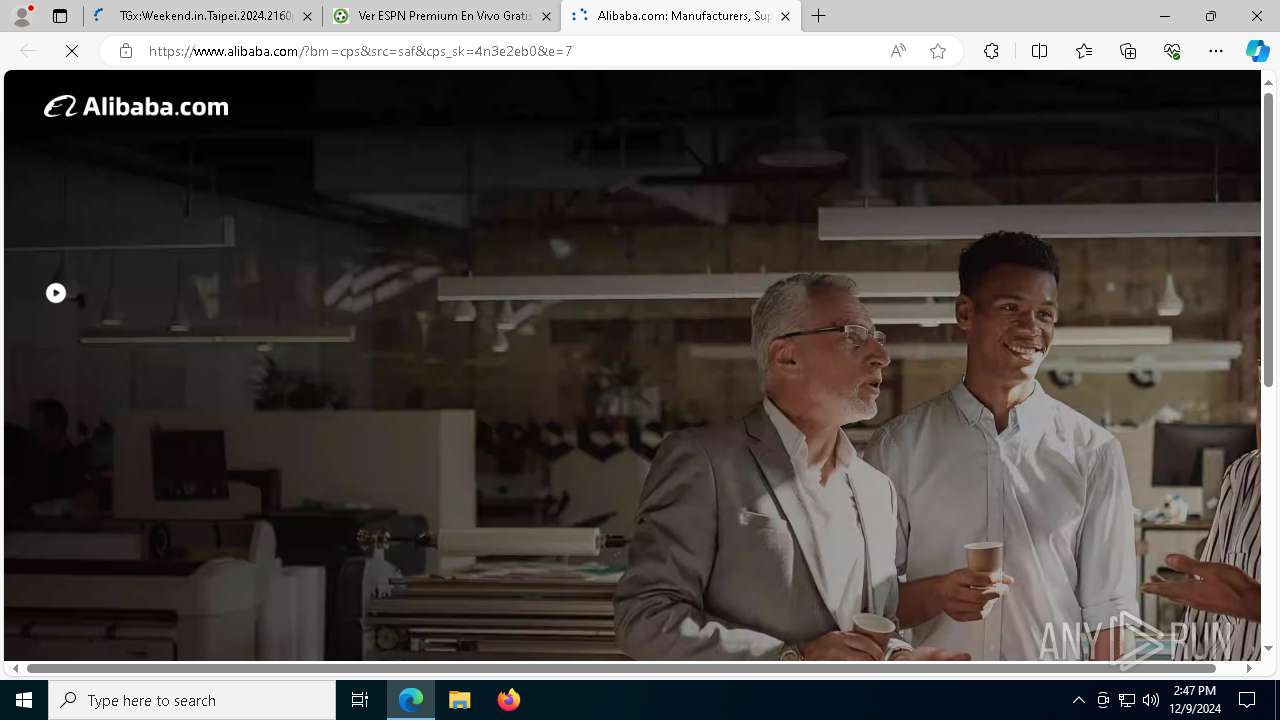Viewport: 1280px width, 720px height.
Task: Go back to the previous page
Action: 28,51
